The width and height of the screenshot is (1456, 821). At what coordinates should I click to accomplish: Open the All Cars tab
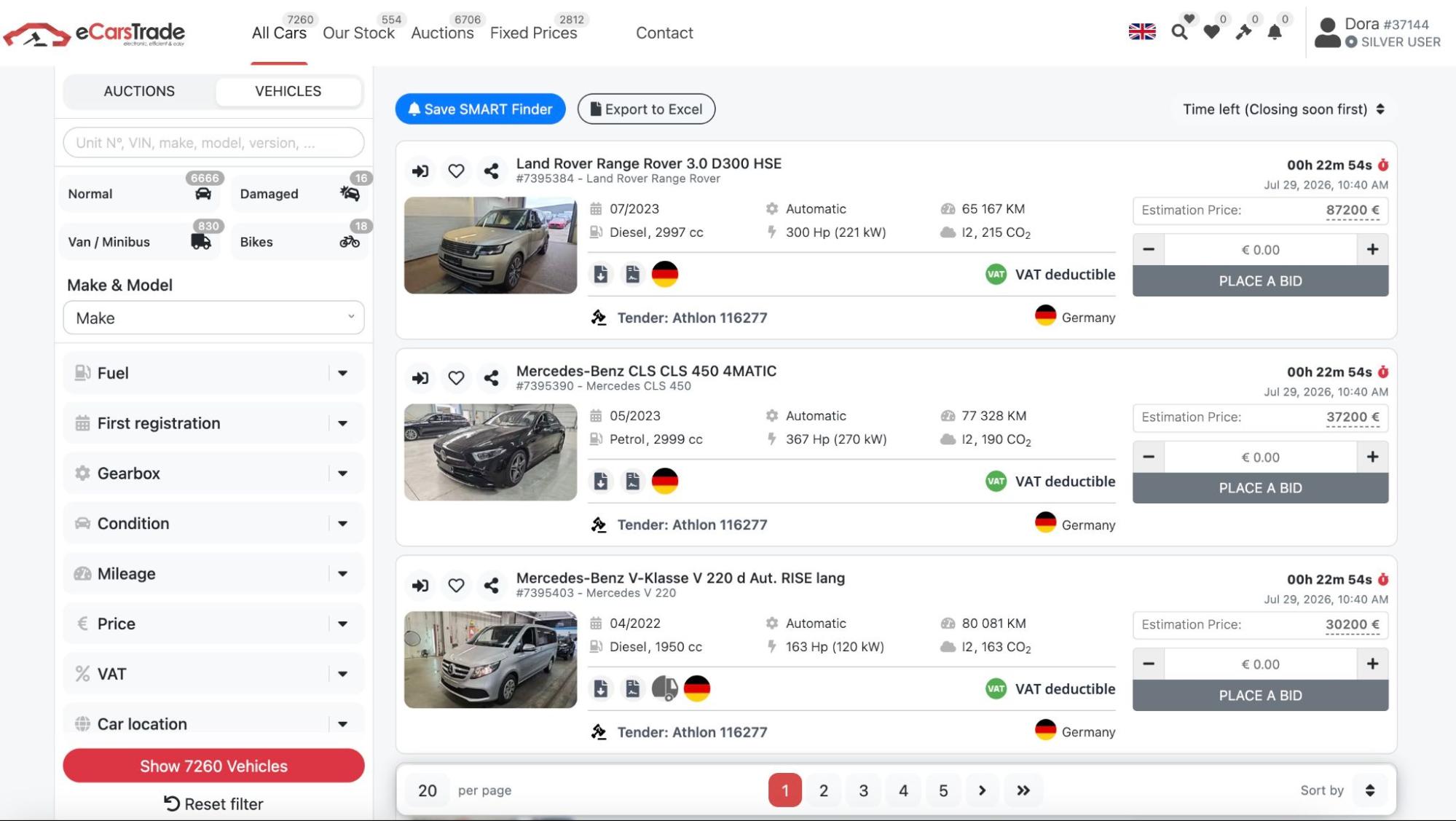279,33
